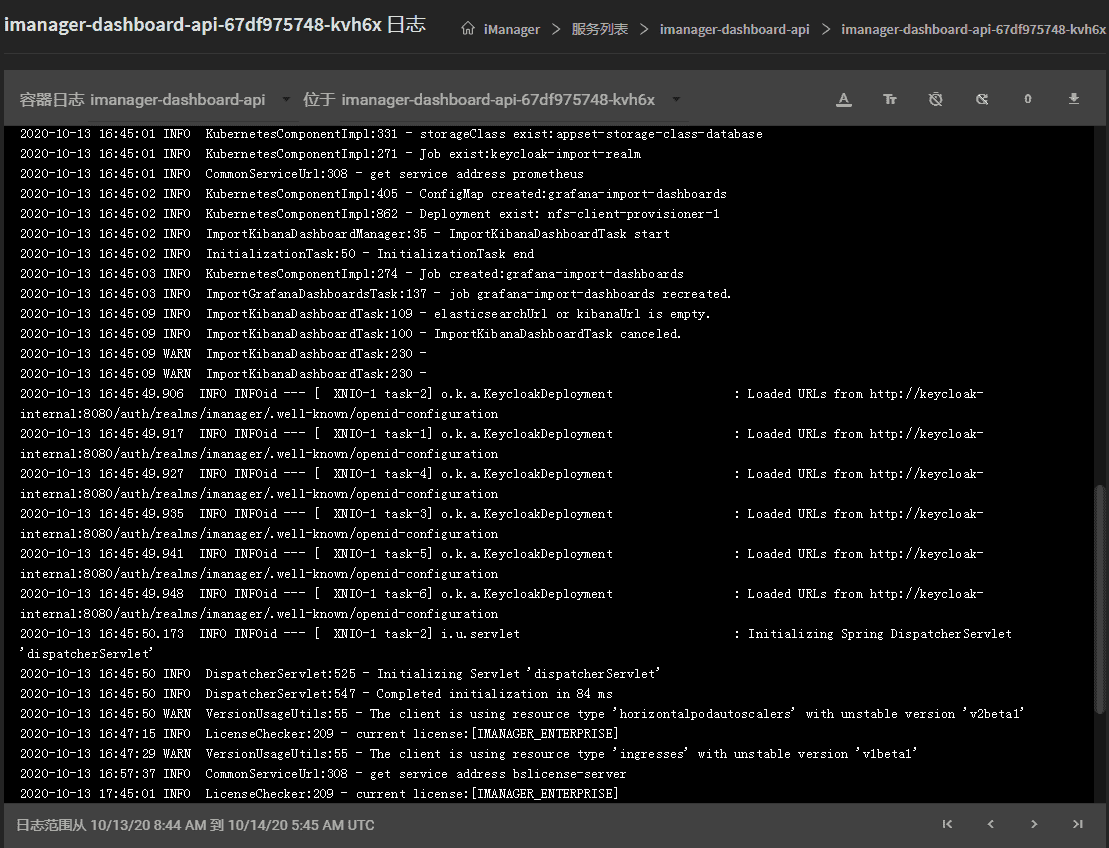Jump to the last log page
Screen dimensions: 1109x848
point(1077,824)
